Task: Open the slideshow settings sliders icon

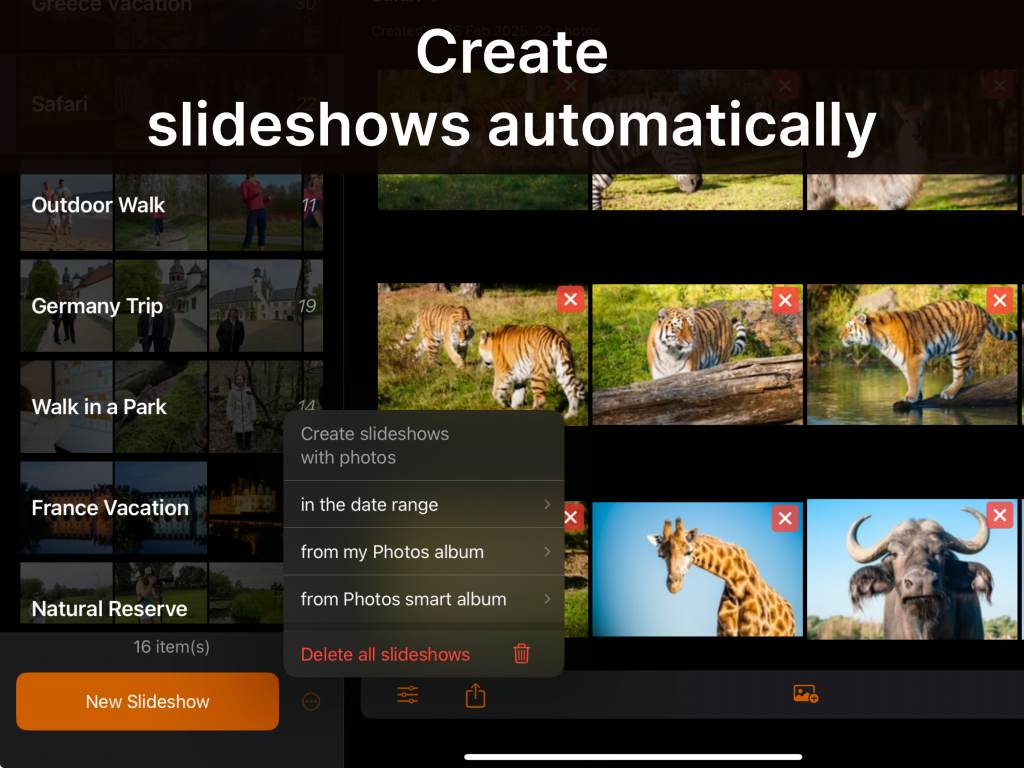Action: 408,694
